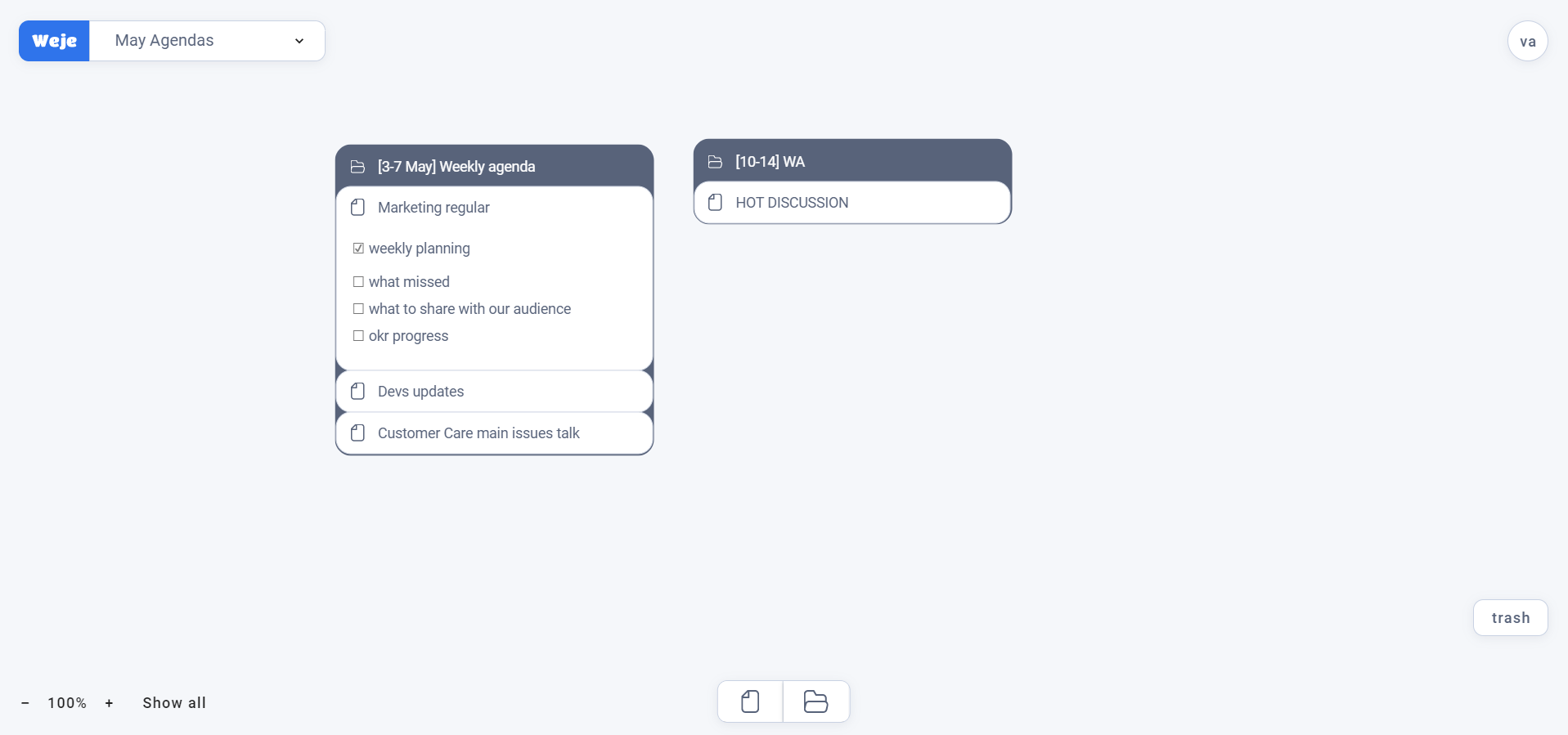
Task: Uncheck the weekly planning checkbox
Action: click(358, 248)
